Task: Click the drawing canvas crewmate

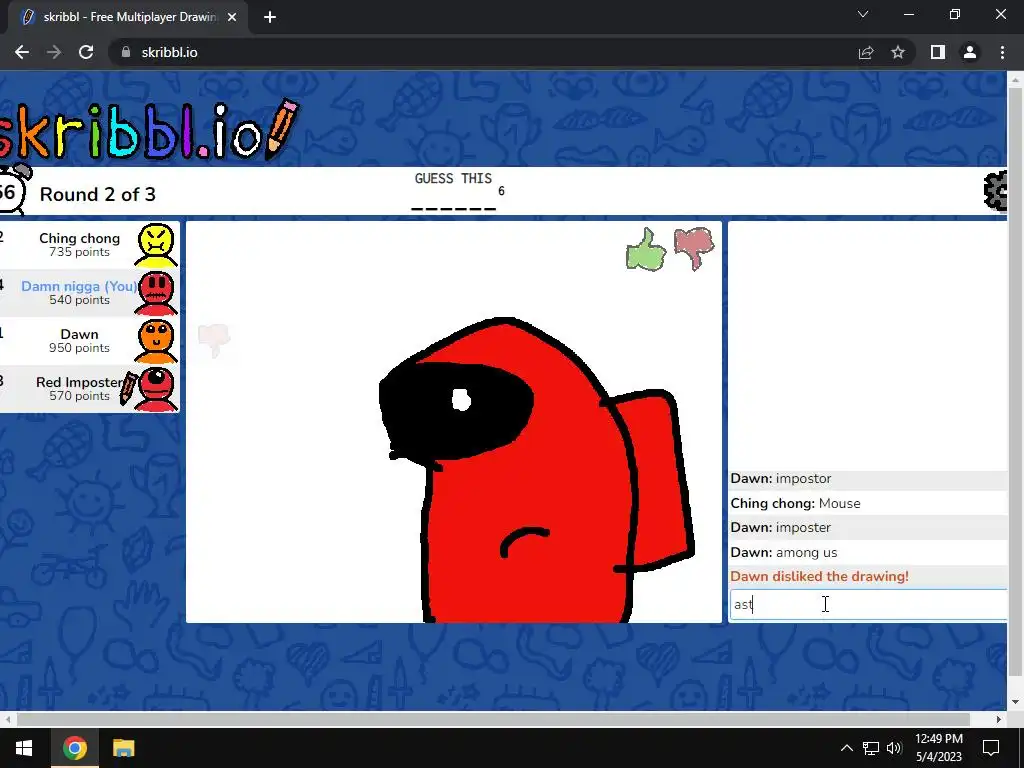Action: (x=537, y=470)
